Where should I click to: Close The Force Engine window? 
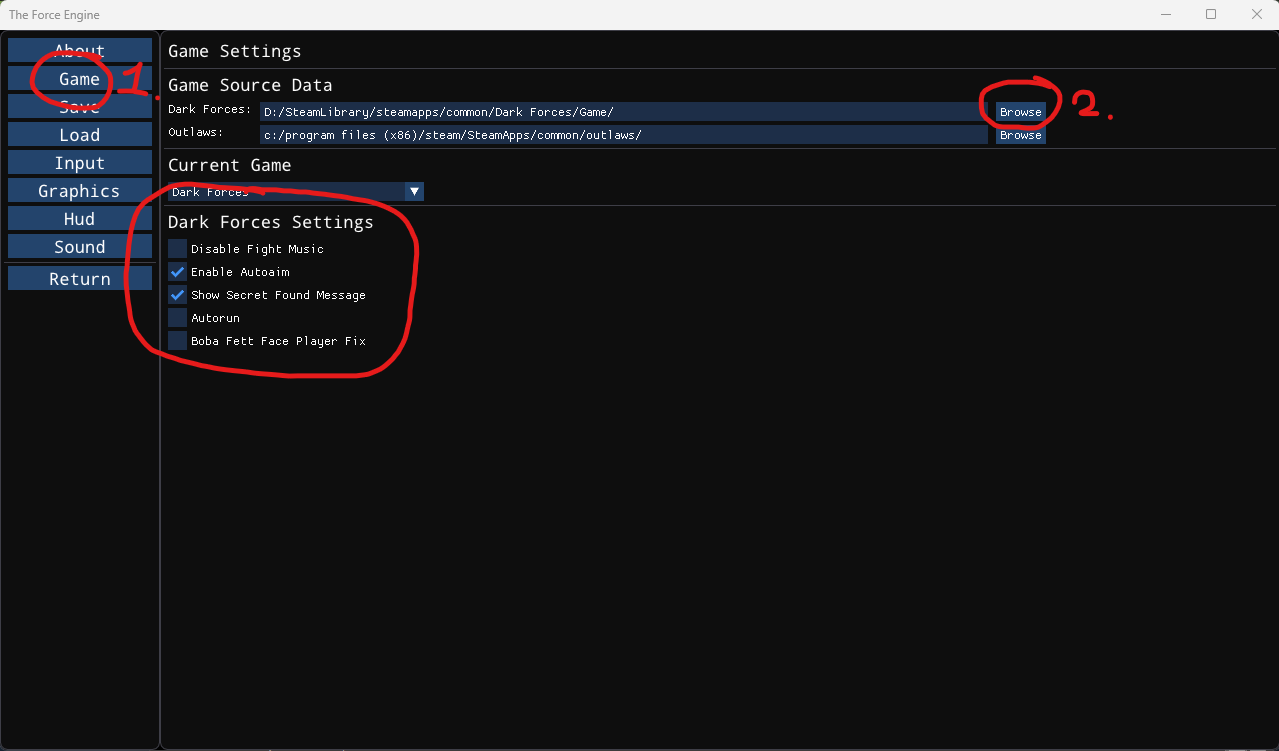click(x=1256, y=14)
